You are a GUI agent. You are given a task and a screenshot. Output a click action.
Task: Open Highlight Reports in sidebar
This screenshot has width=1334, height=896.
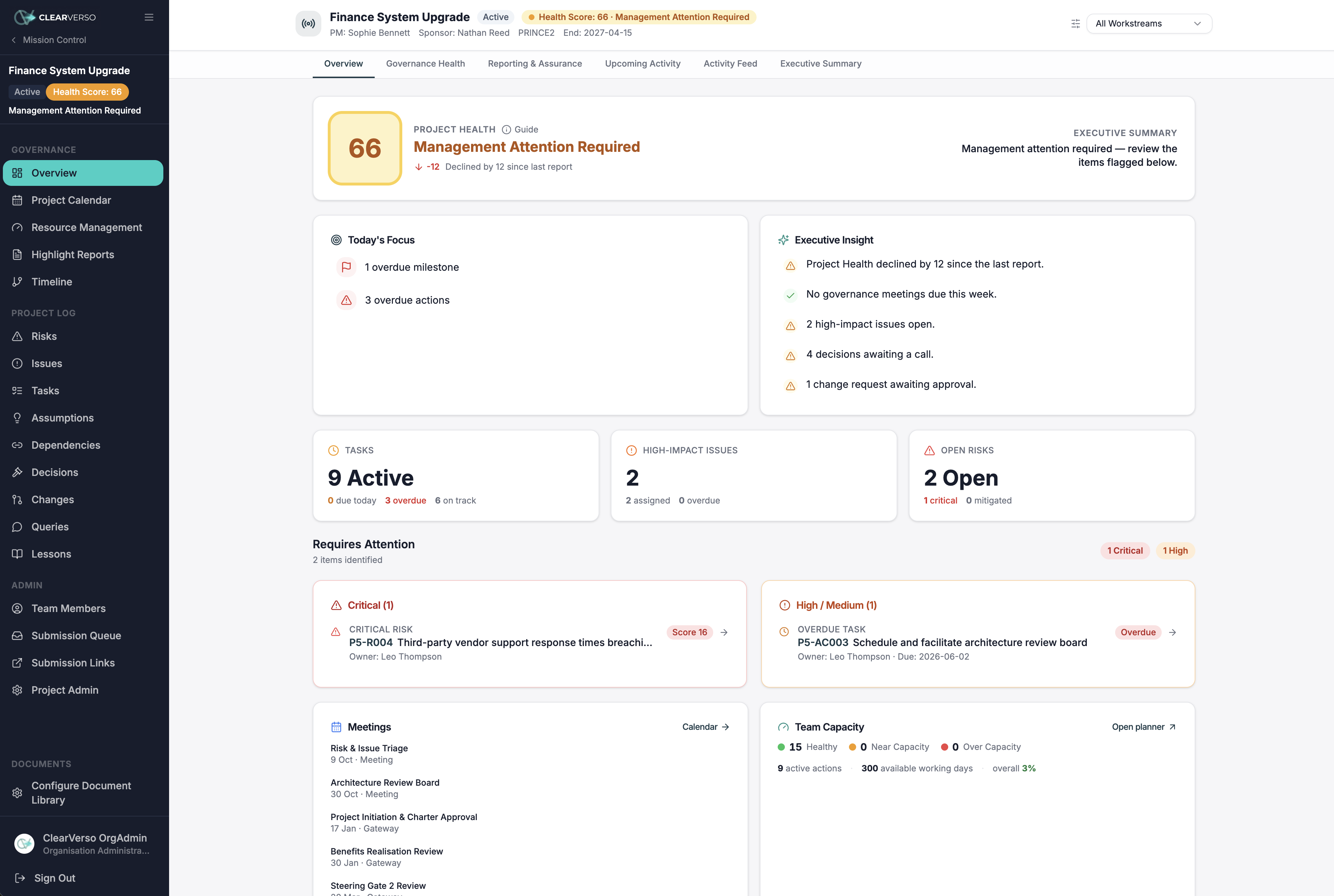click(x=83, y=255)
